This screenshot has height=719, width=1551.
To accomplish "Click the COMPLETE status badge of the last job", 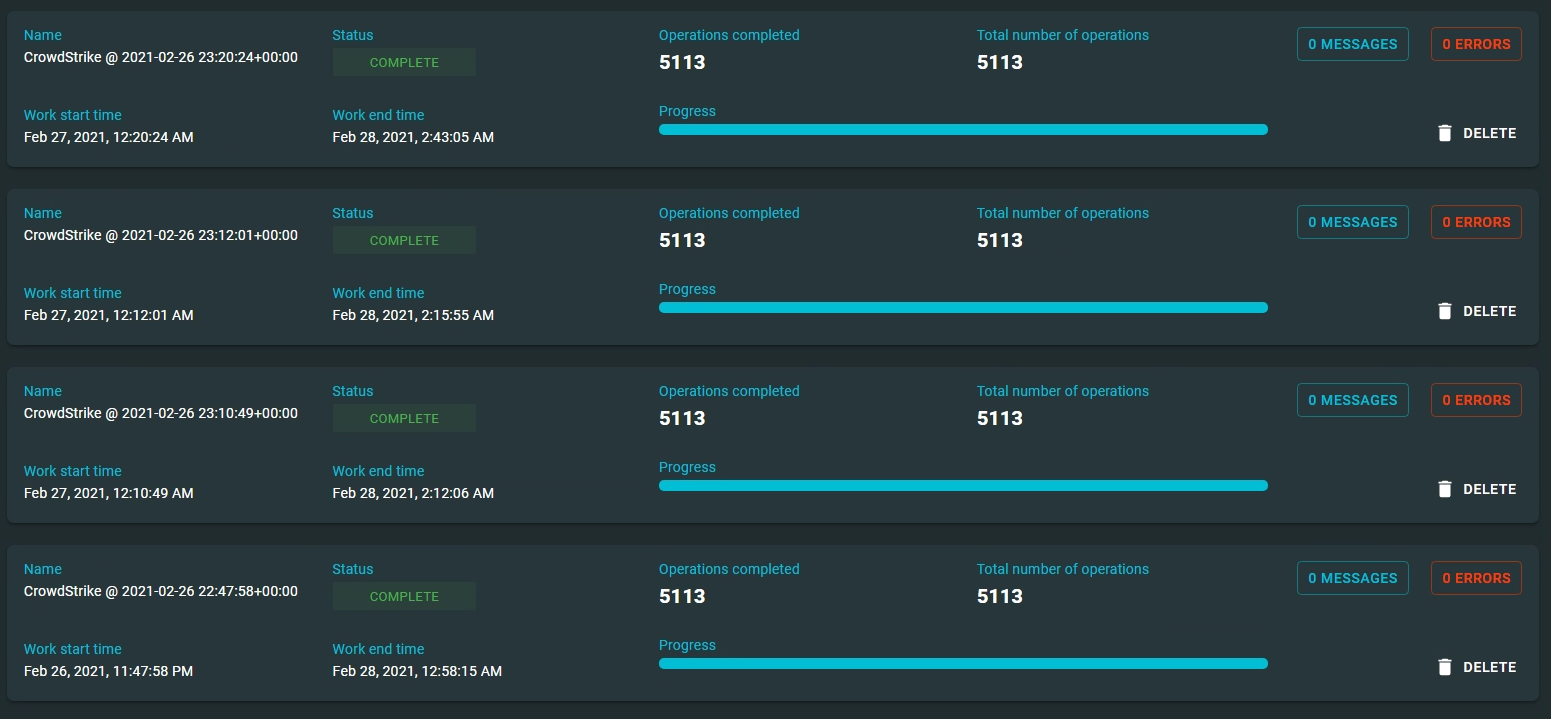I will (x=404, y=595).
